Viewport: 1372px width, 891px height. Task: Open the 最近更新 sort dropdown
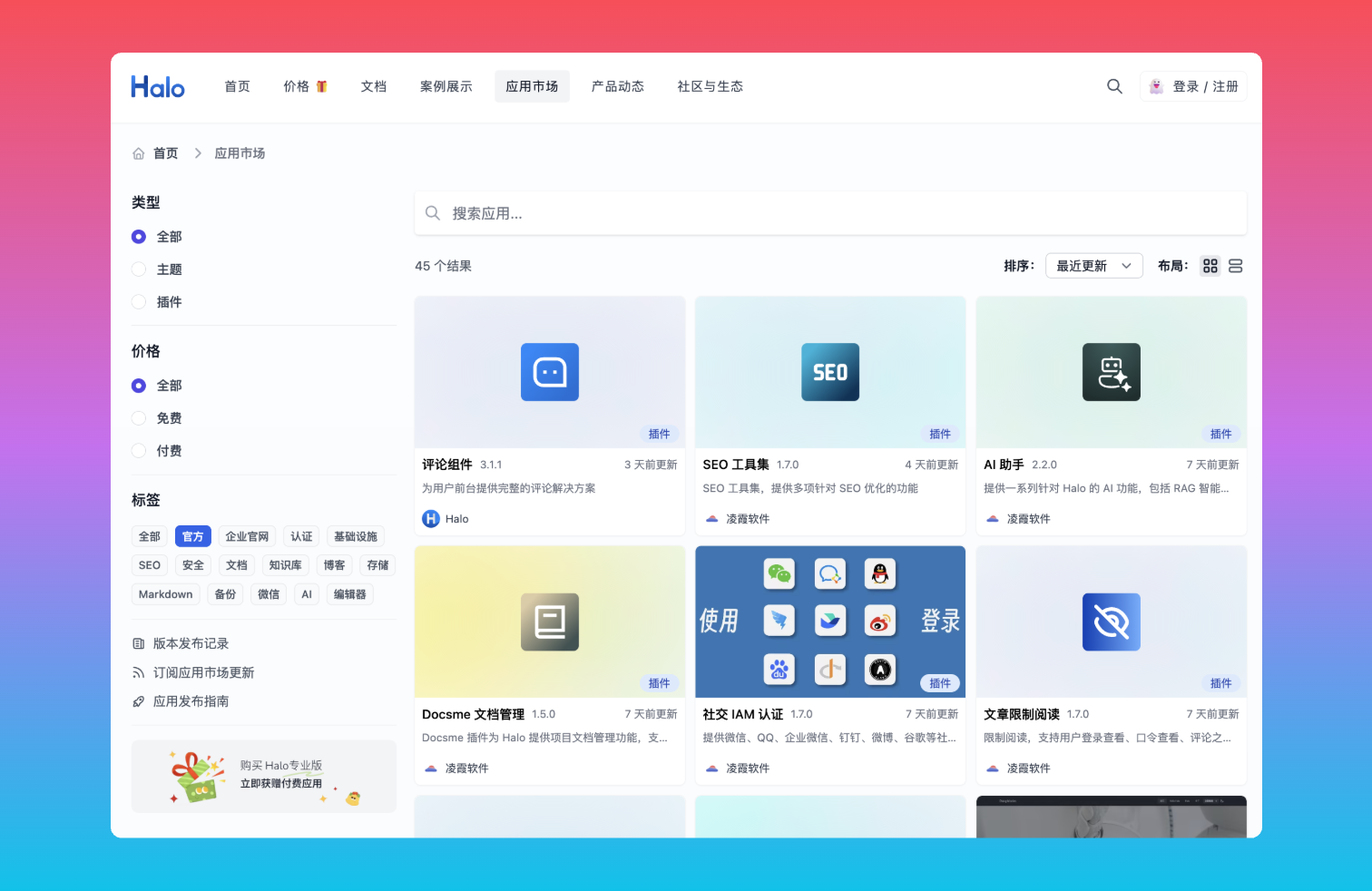coord(1093,265)
